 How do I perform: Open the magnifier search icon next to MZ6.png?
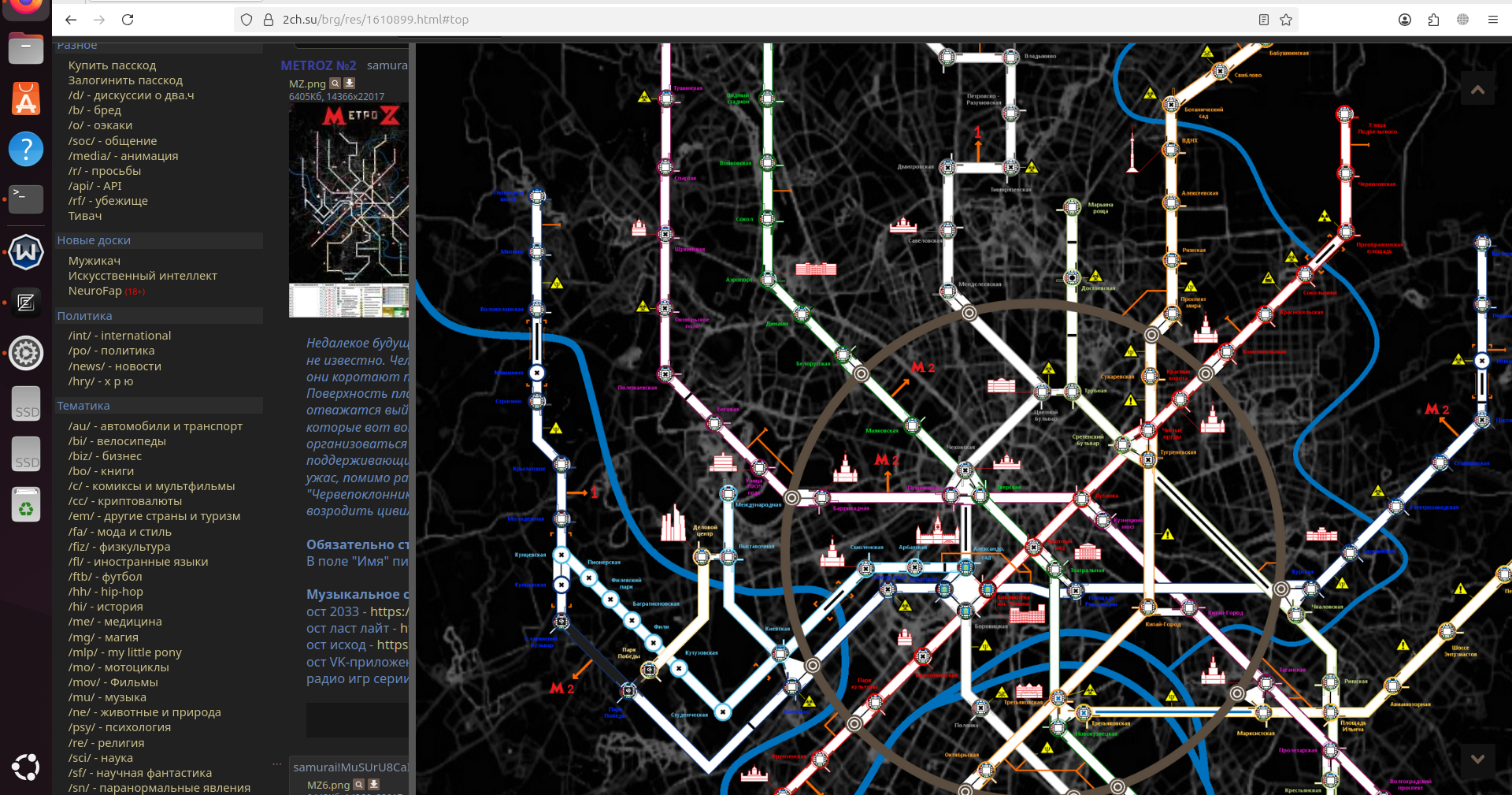359,784
